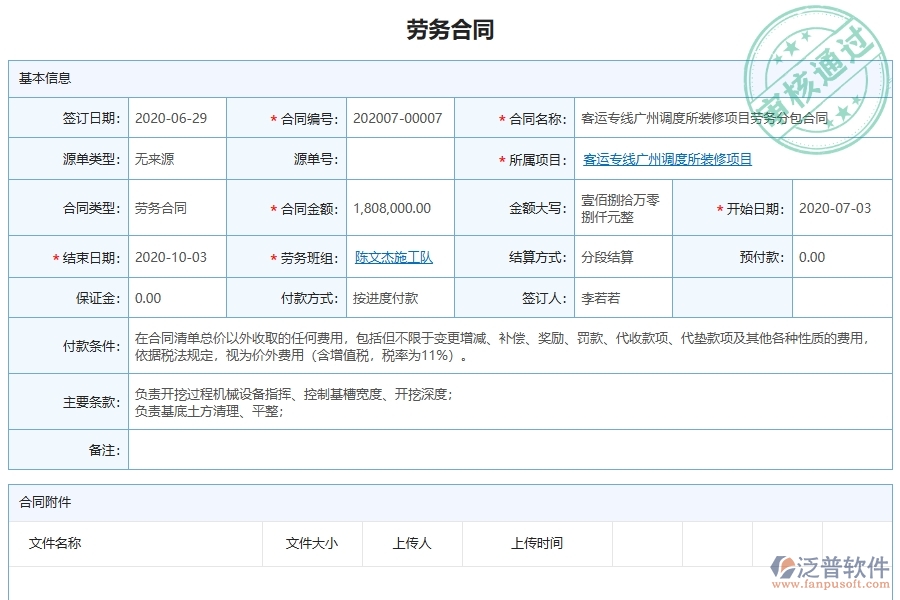The height and width of the screenshot is (600, 900).
Task: Click the 签订日期 value 2020-06-29
Action: [x=170, y=118]
